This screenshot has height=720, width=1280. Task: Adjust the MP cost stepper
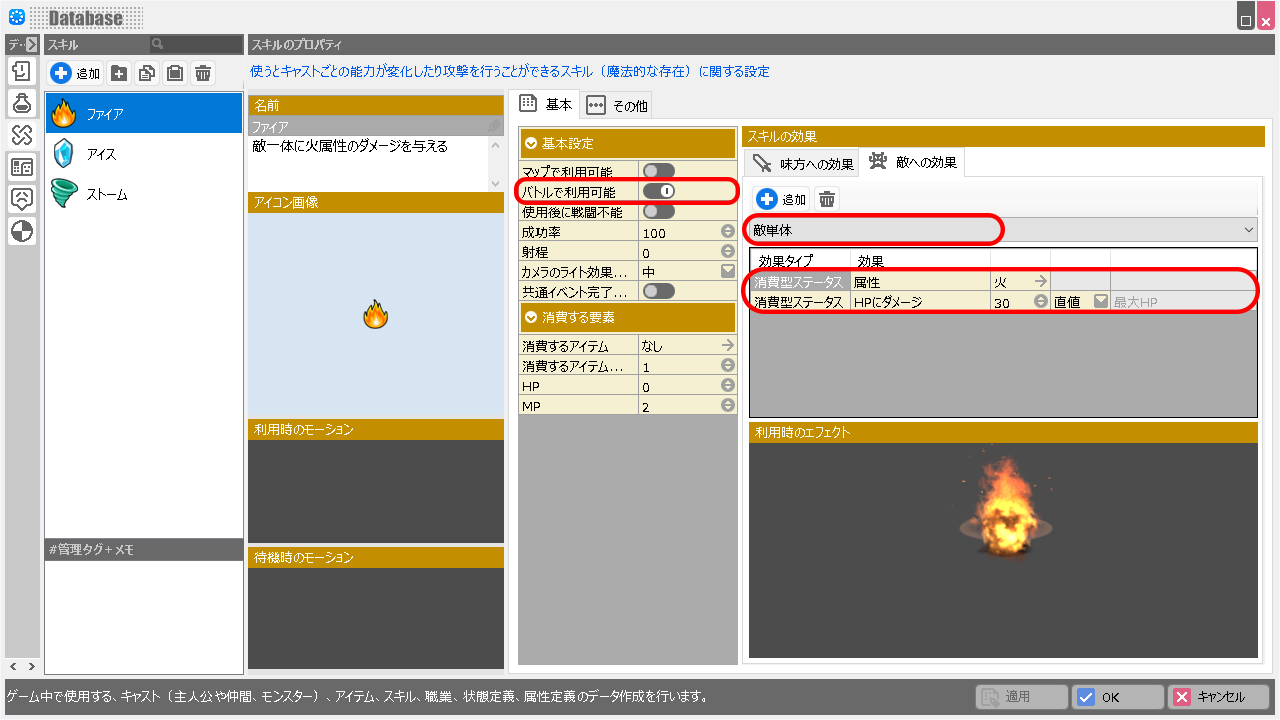(x=728, y=406)
